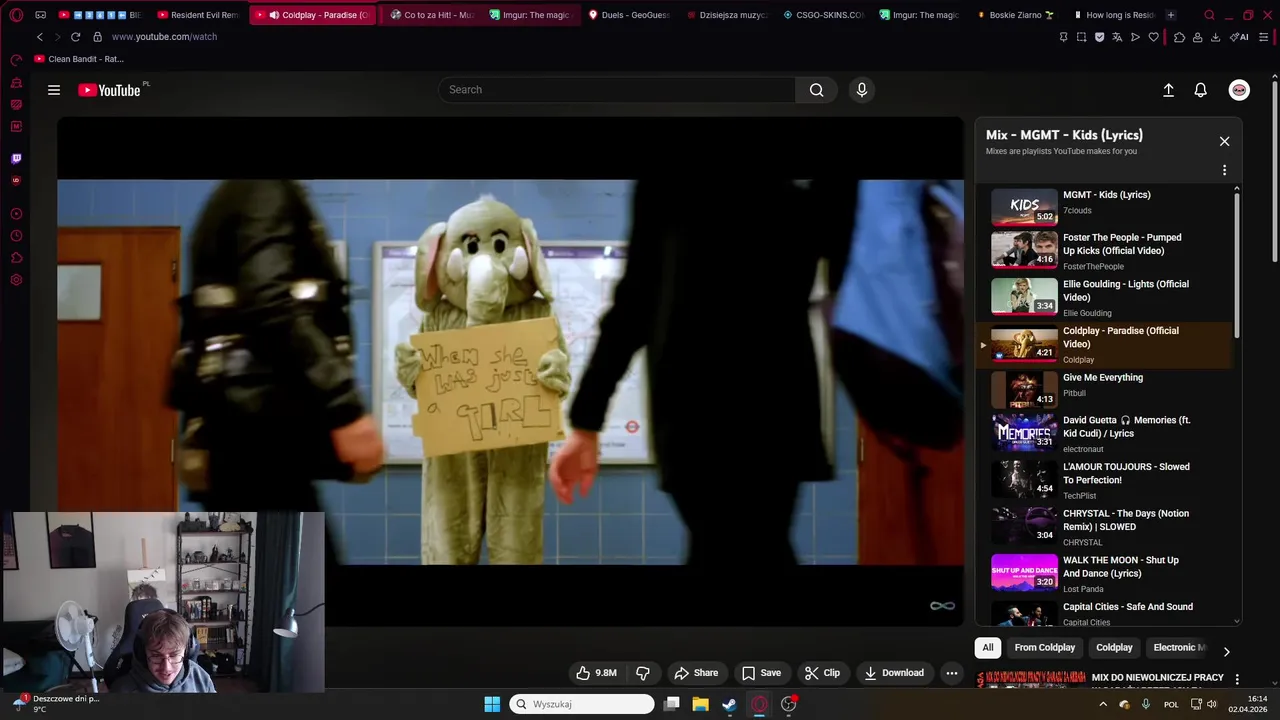The width and height of the screenshot is (1280, 720).
Task: Save the video to a playlist
Action: [x=761, y=673]
